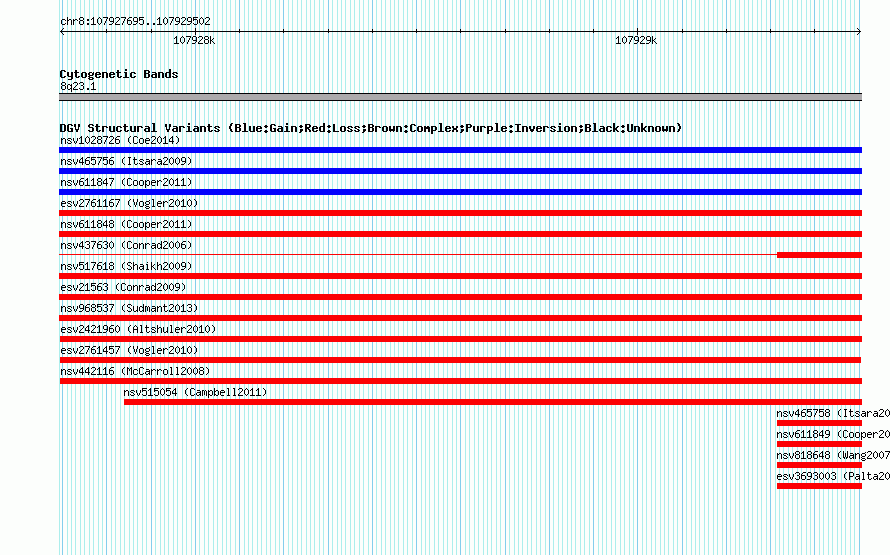Image resolution: width=890 pixels, height=555 pixels.
Task: Click the blue bar under nsv465756
Action: [x=460, y=171]
